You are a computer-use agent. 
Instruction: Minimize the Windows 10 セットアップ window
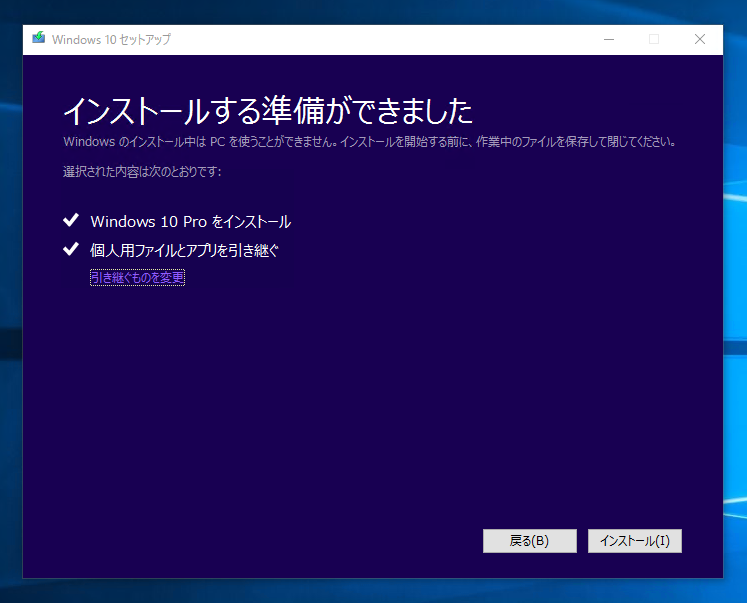click(x=609, y=39)
